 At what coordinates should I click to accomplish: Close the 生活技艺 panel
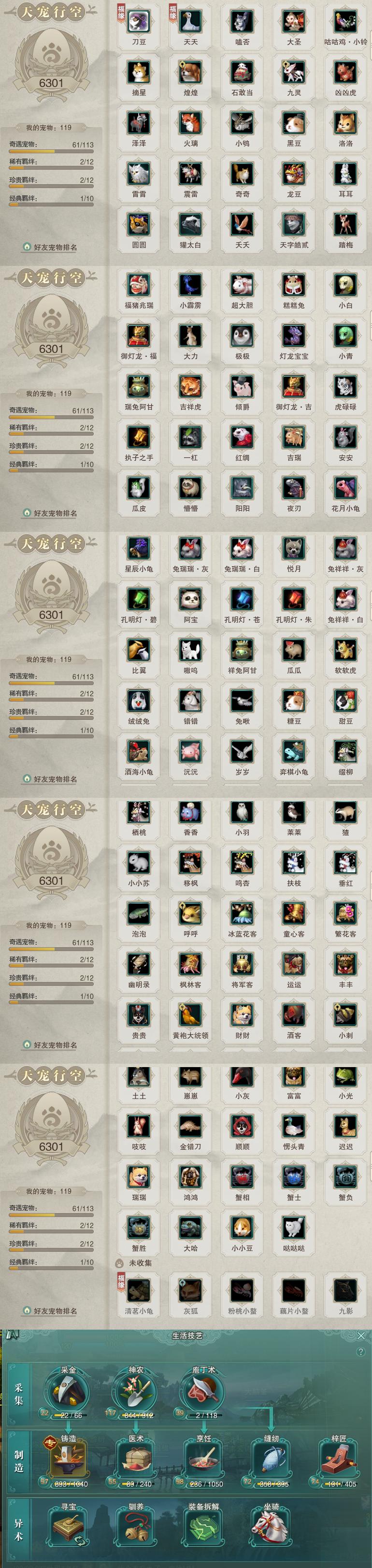pyautogui.click(x=361, y=1335)
